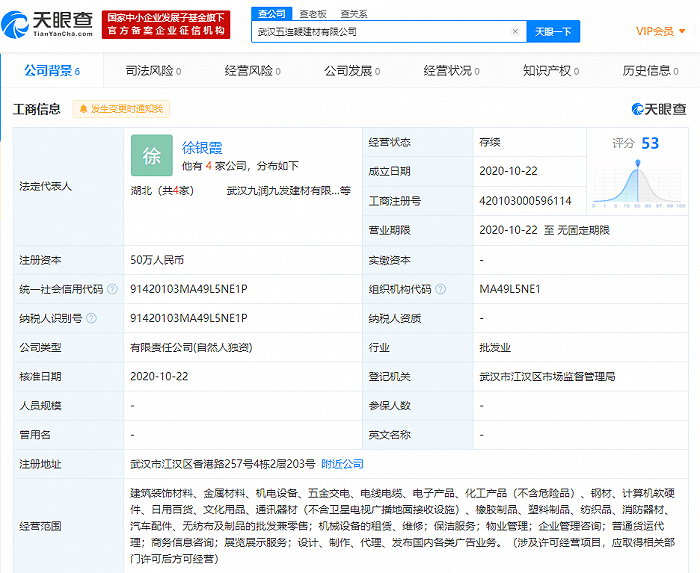Click the registered address 香港路257号 text
The image size is (700, 573).
(x=222, y=464)
